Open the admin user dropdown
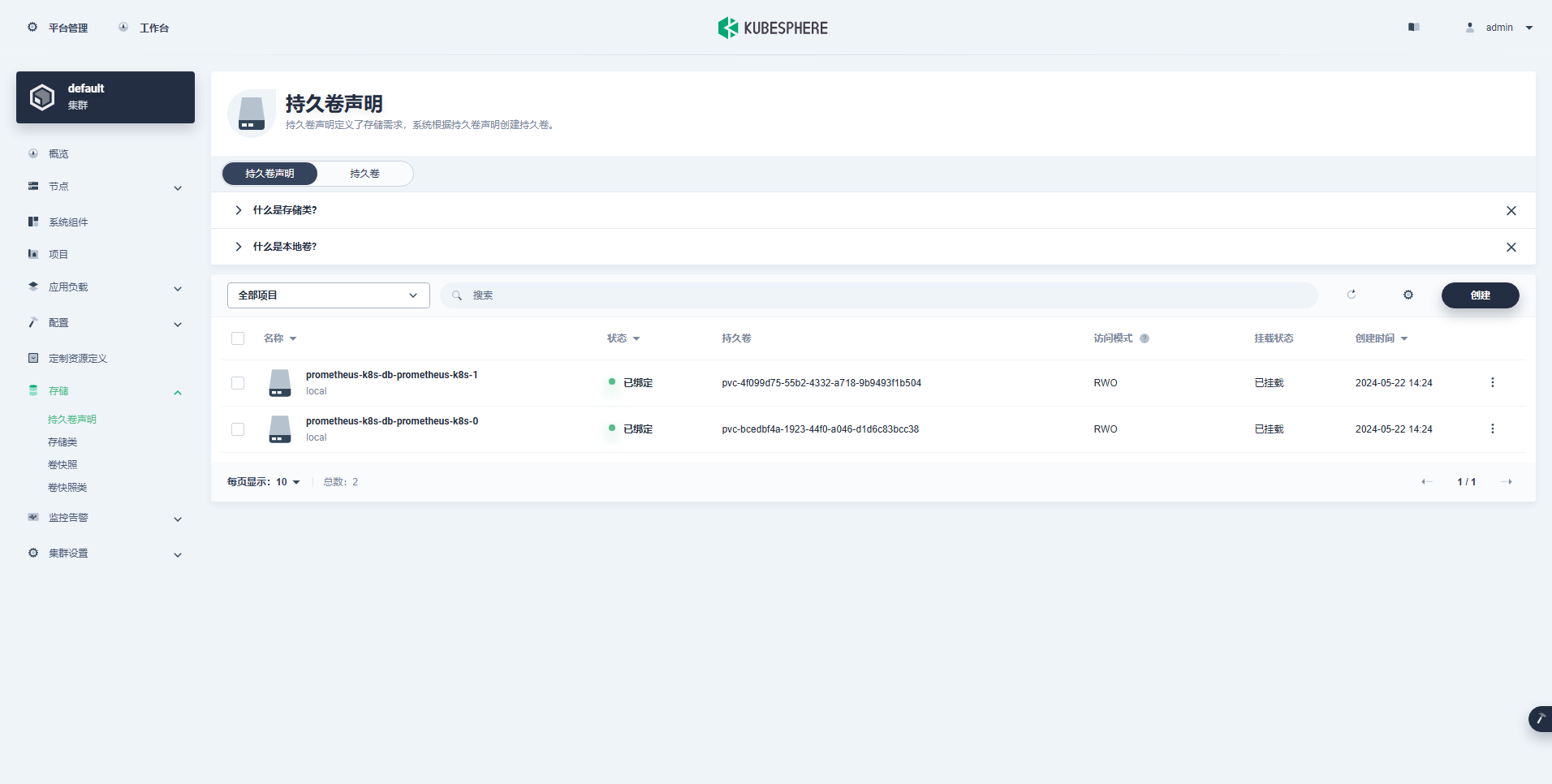1552x784 pixels. click(x=1499, y=28)
